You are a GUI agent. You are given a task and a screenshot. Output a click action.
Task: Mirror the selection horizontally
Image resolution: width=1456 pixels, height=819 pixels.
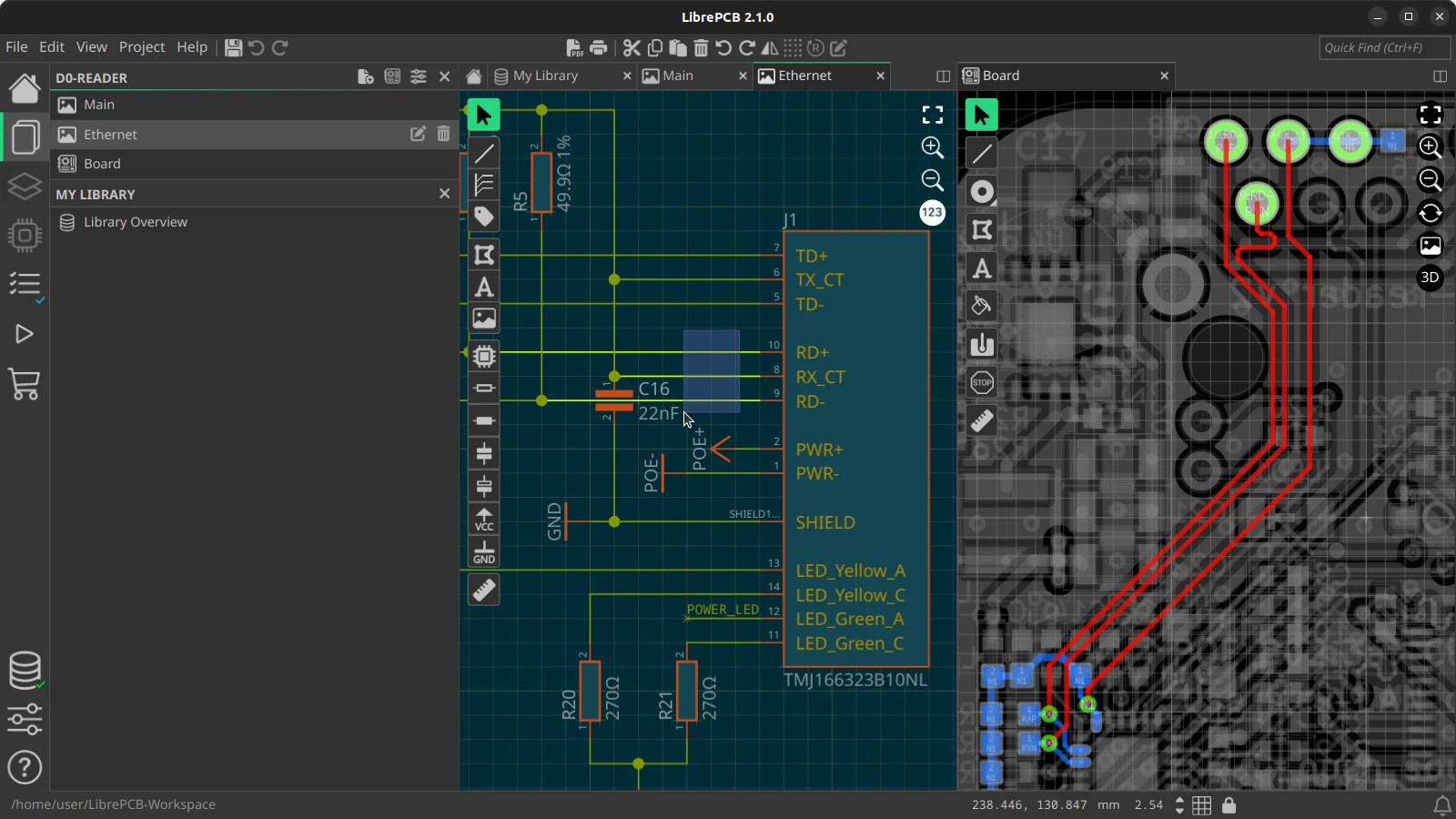pyautogui.click(x=770, y=47)
